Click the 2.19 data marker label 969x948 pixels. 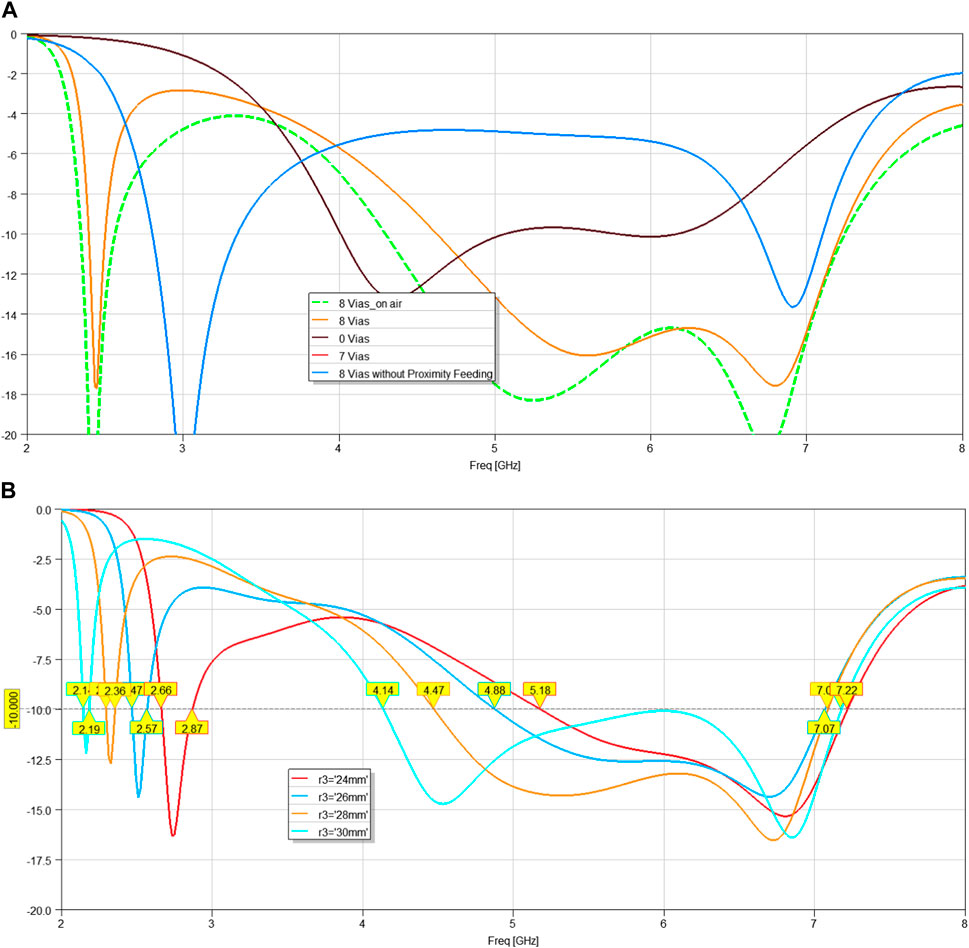coord(89,729)
